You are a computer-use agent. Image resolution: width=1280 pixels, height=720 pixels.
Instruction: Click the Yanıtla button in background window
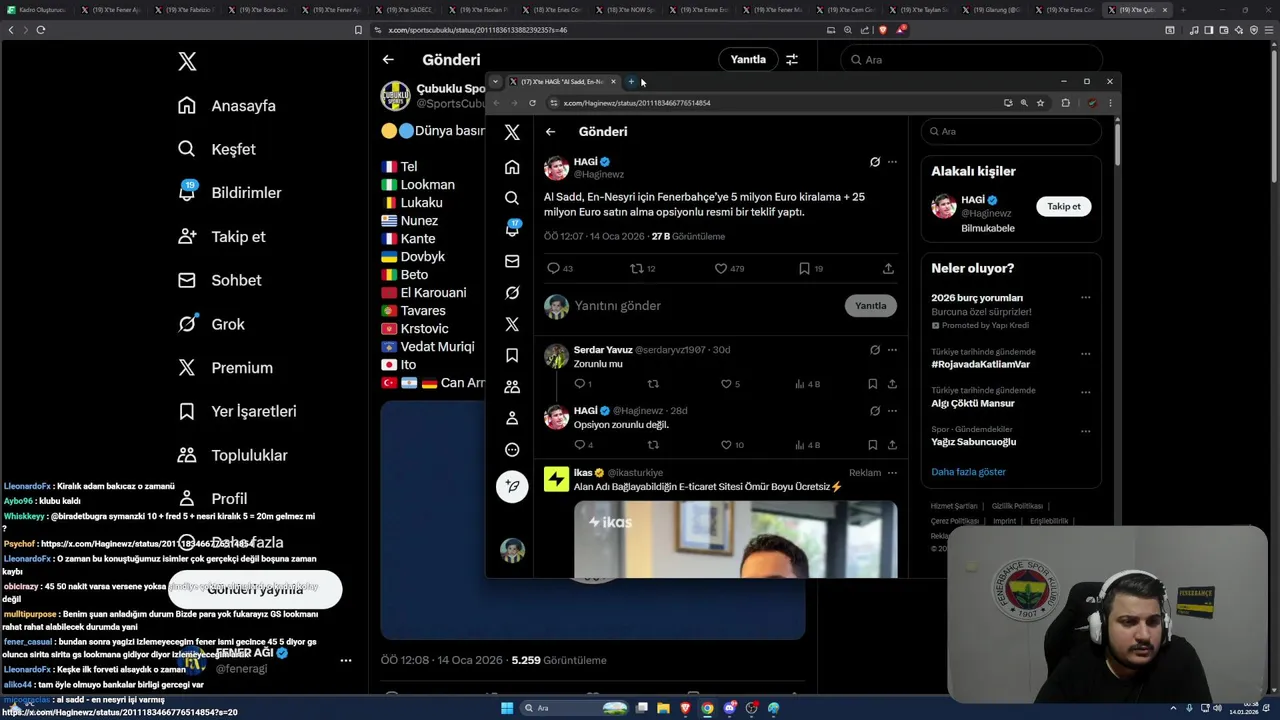[748, 59]
